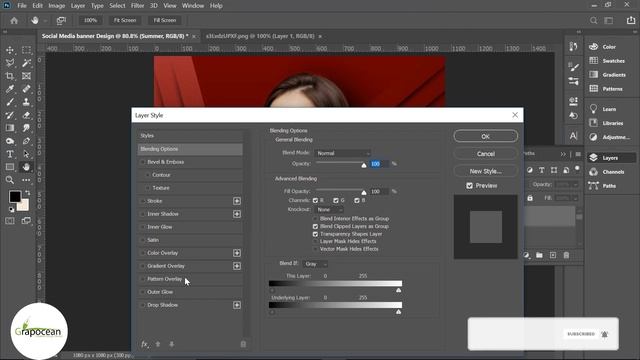
Task: Select the Brush tool
Action: coord(10,102)
